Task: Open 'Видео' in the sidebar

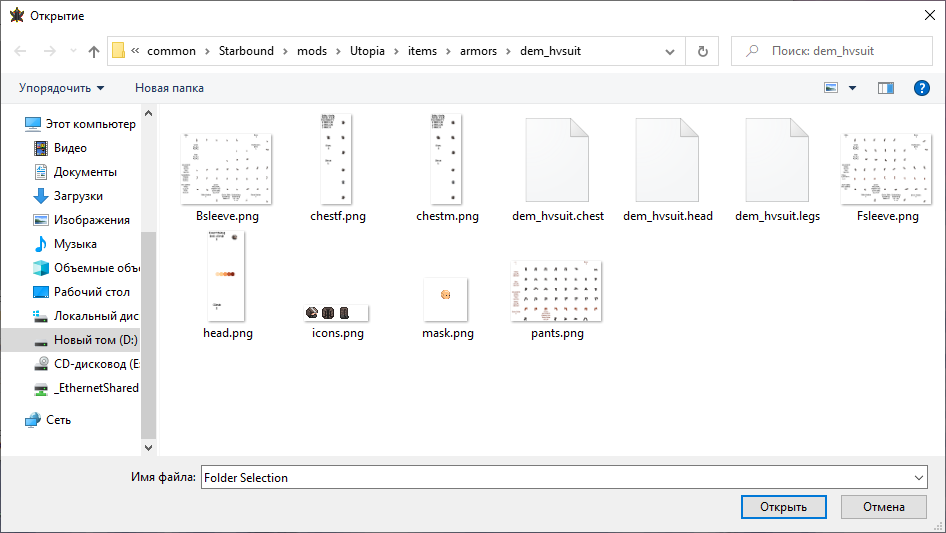Action: tap(60, 148)
